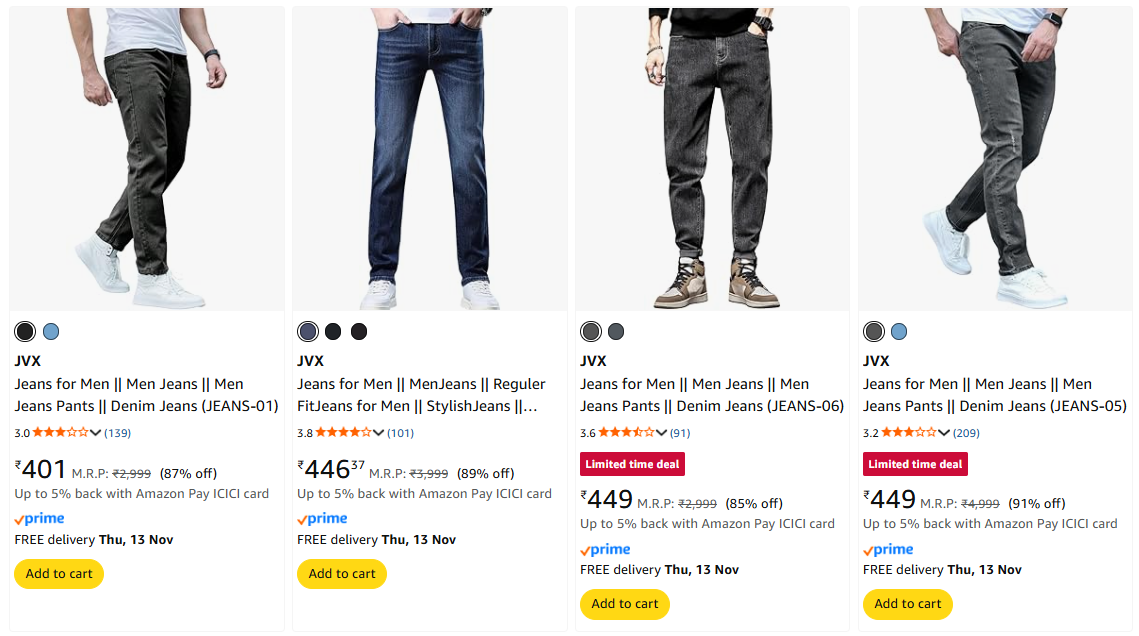Expand 3.6 rating breakdown for JEANS-06
Viewport: 1139px width, 636px height.
coord(662,433)
